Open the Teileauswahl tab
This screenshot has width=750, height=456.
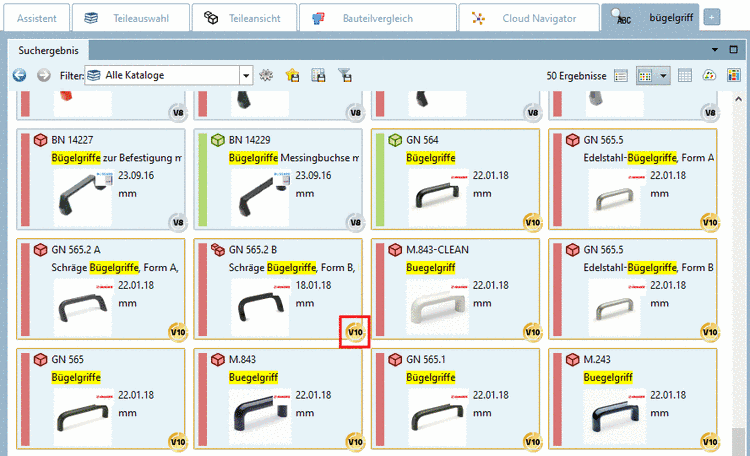coord(130,18)
